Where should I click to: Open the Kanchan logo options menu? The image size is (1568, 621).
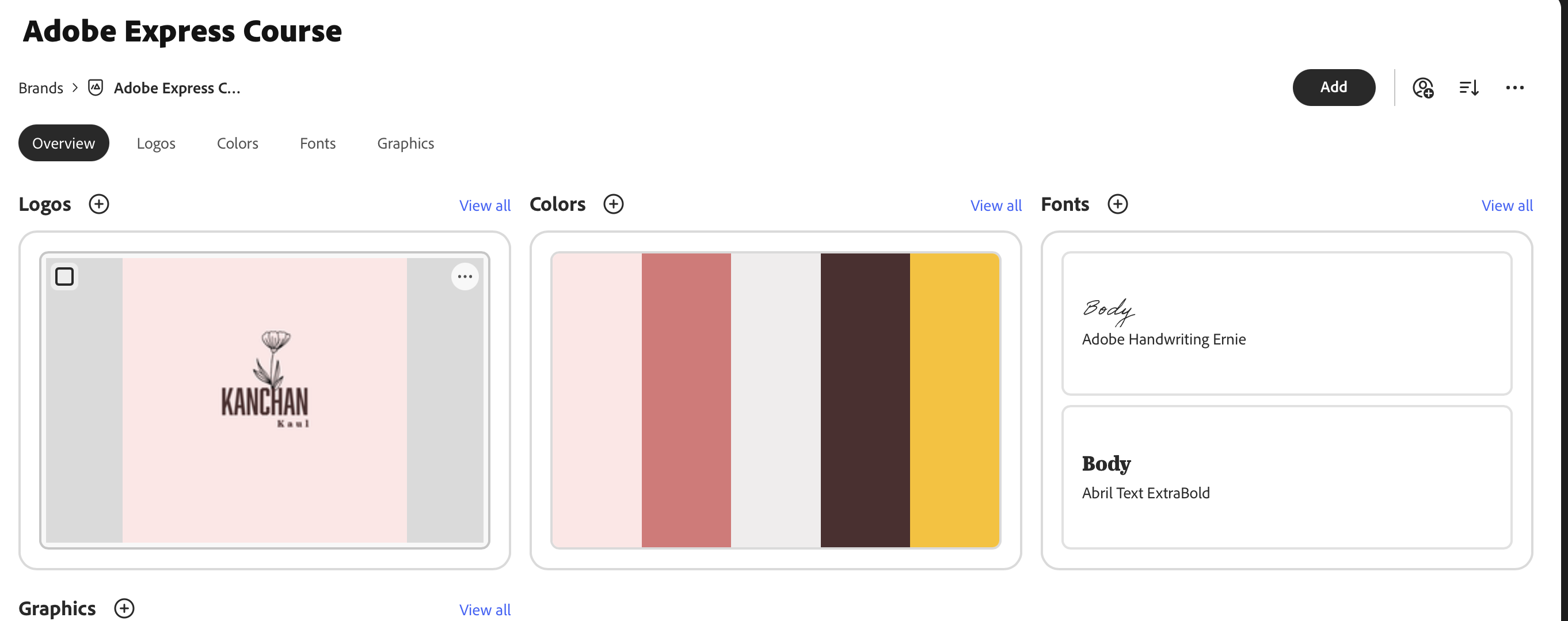click(x=465, y=277)
